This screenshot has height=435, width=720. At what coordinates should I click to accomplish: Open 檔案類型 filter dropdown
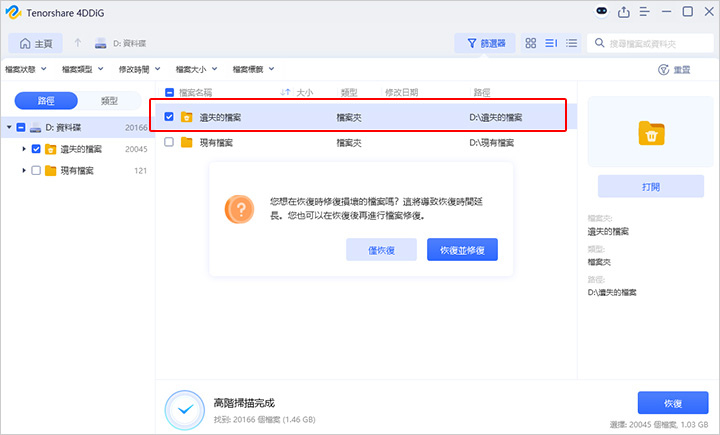(x=83, y=69)
